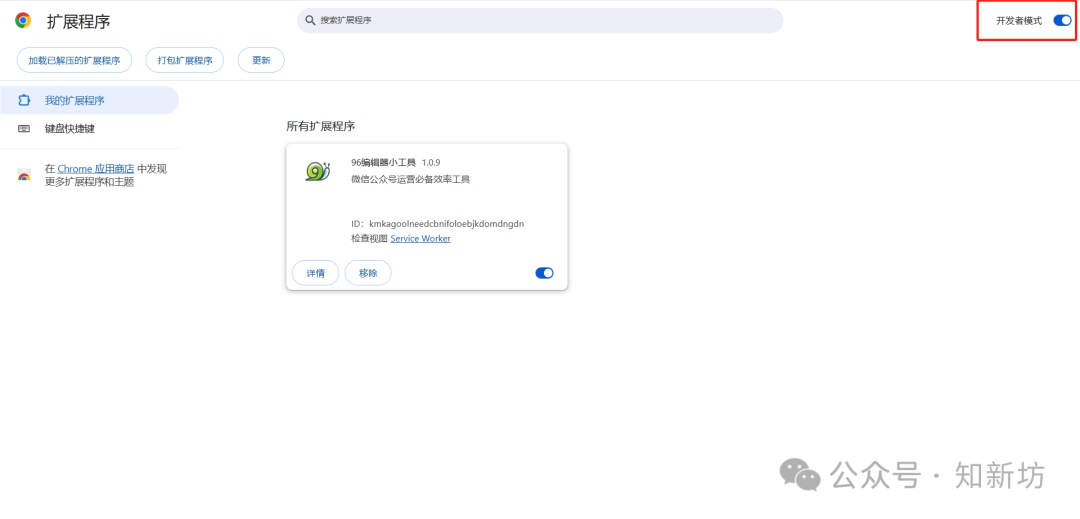Click the magnifier icon in the search bar
1080x519 pixels.
coord(310,21)
